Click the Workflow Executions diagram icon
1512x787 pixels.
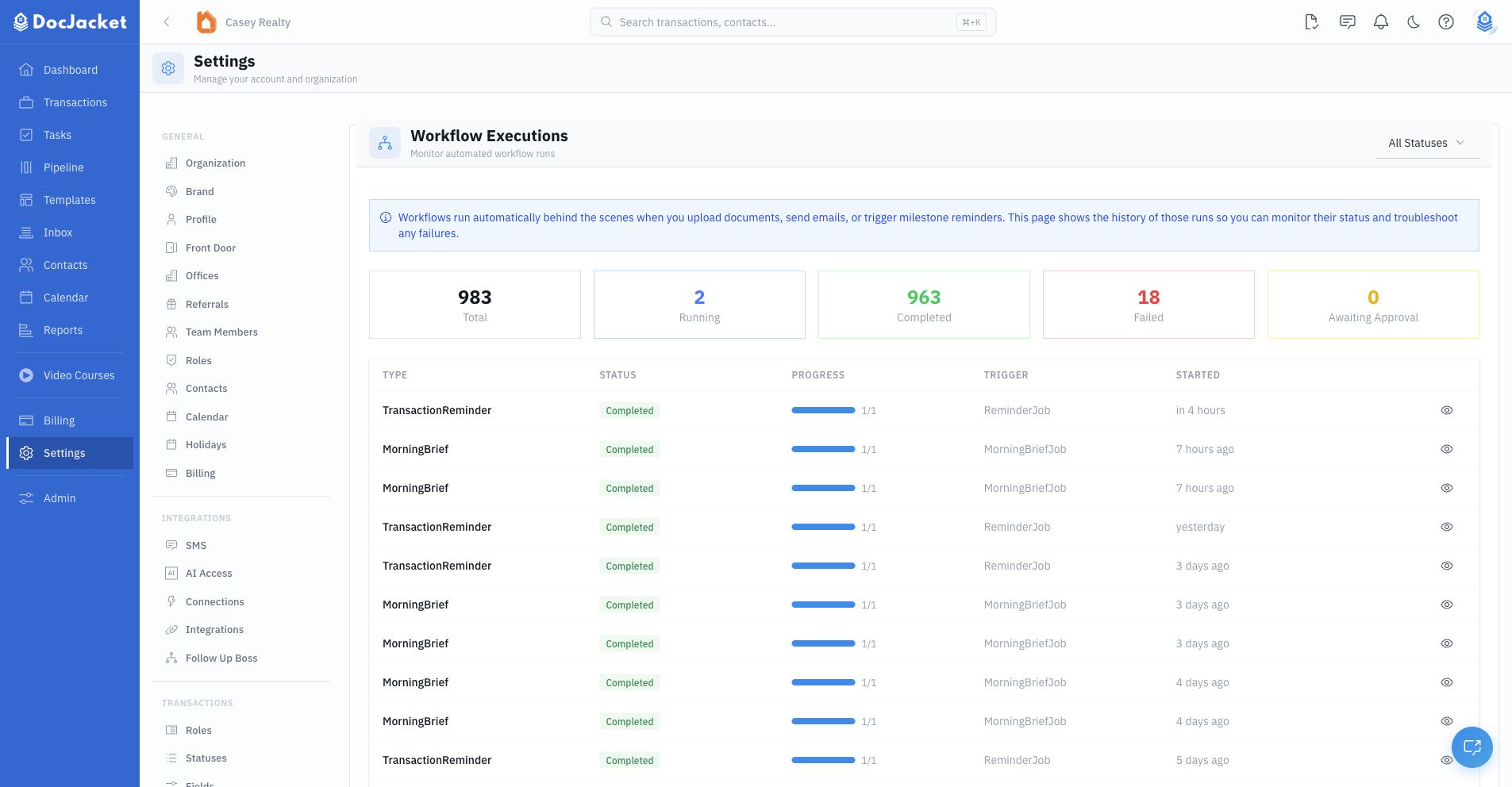tap(385, 144)
